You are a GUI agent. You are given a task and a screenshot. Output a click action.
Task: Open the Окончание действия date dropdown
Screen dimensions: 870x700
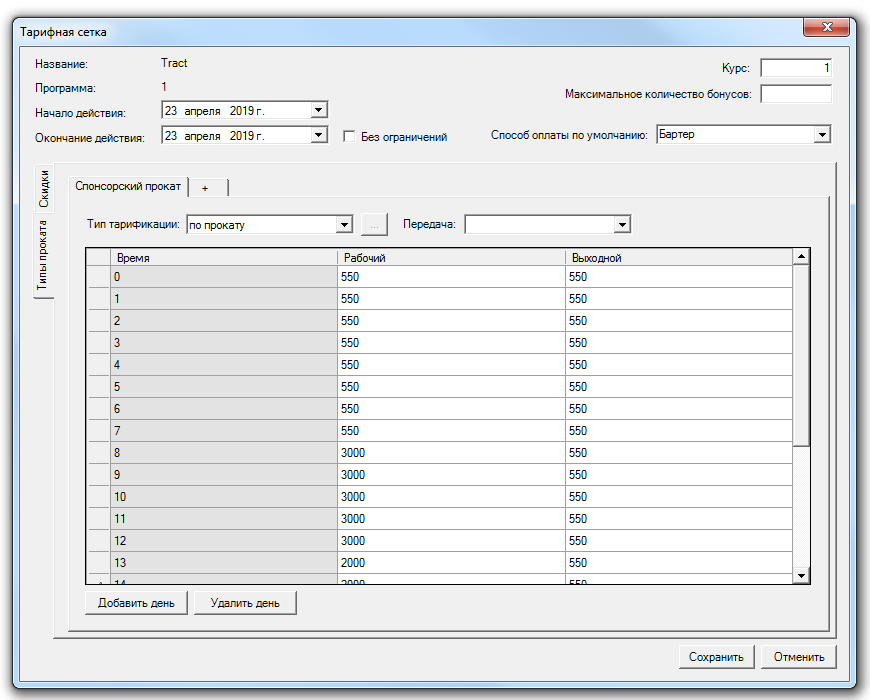(318, 135)
